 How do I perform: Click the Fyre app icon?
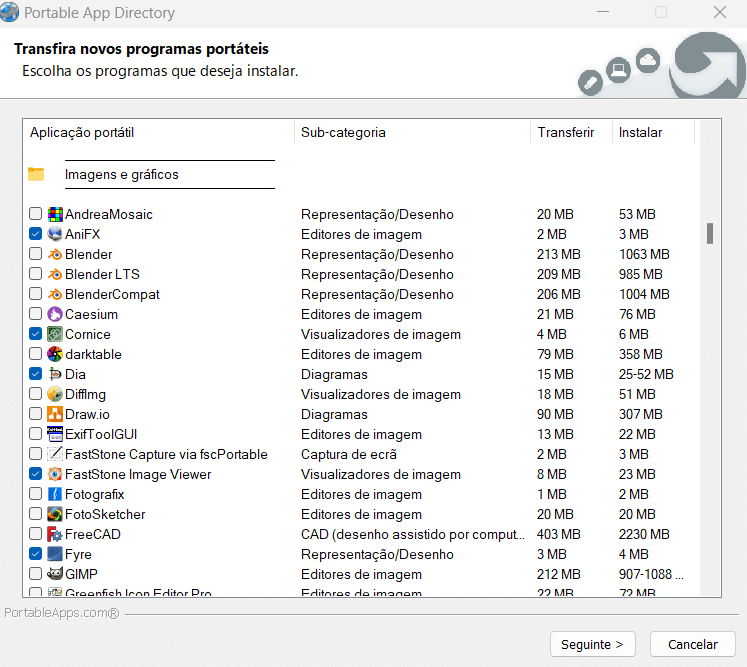click(x=55, y=555)
